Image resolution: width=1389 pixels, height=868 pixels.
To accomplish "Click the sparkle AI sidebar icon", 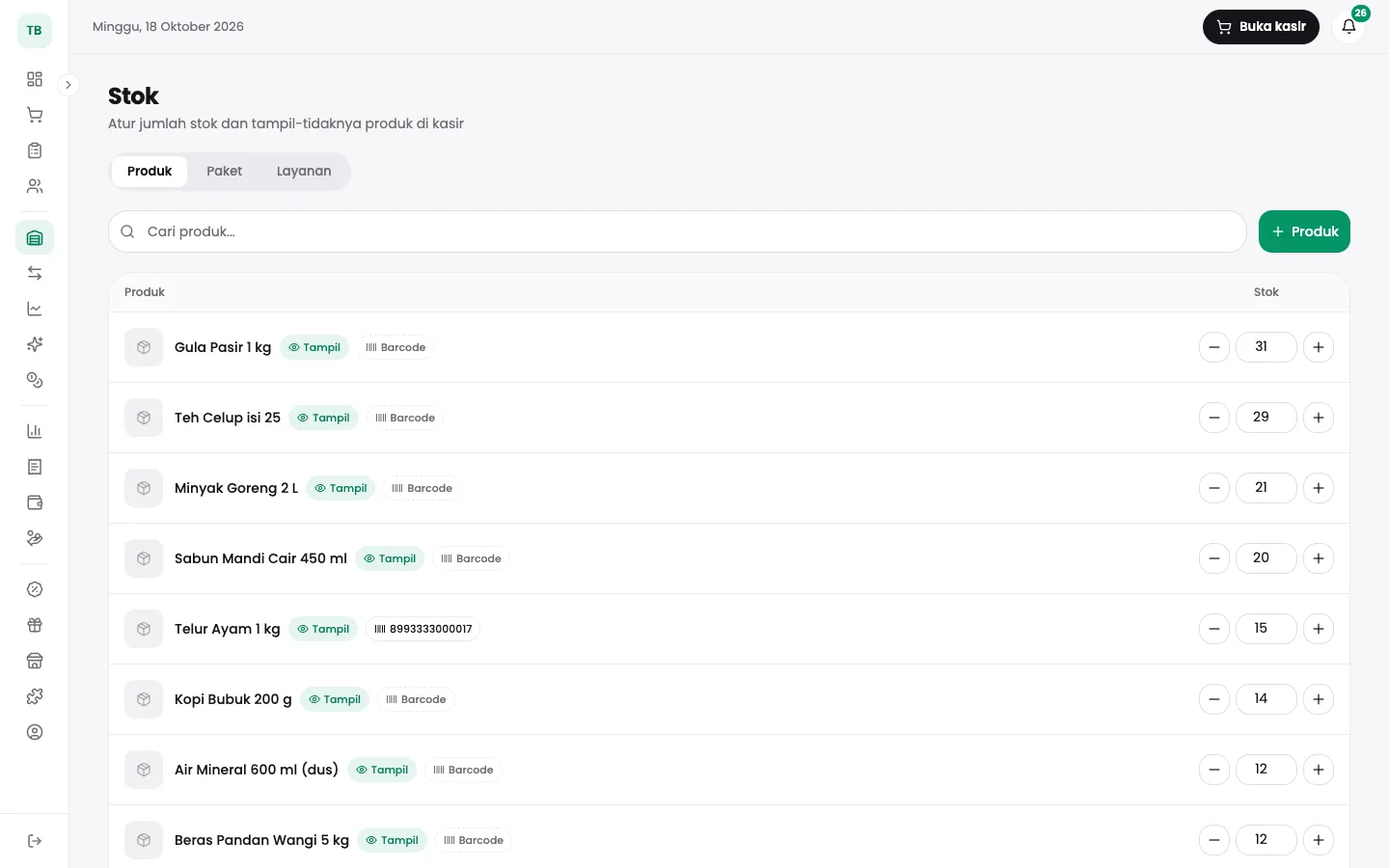I will coord(35,344).
